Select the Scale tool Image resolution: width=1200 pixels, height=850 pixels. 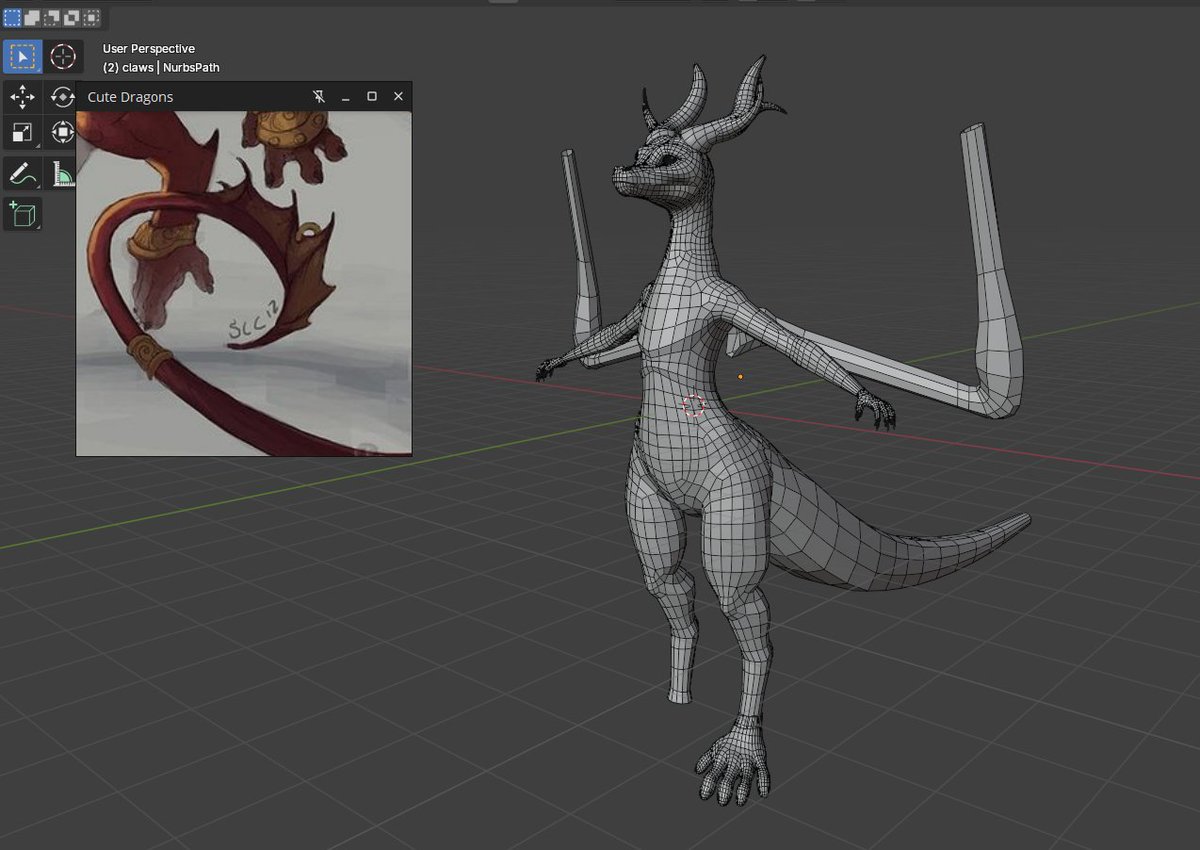(22, 132)
